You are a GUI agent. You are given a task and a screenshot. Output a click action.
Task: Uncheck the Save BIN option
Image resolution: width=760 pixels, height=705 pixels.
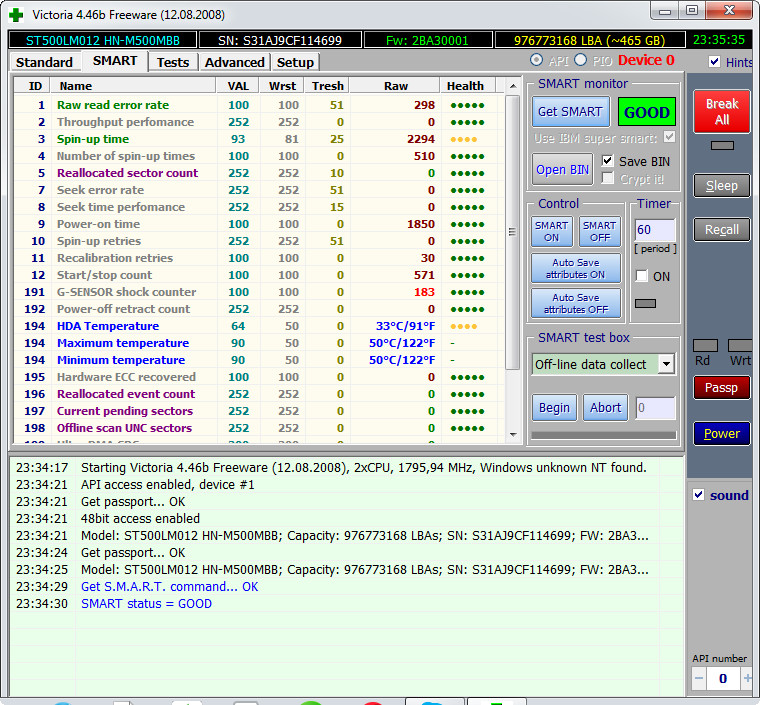pos(608,161)
